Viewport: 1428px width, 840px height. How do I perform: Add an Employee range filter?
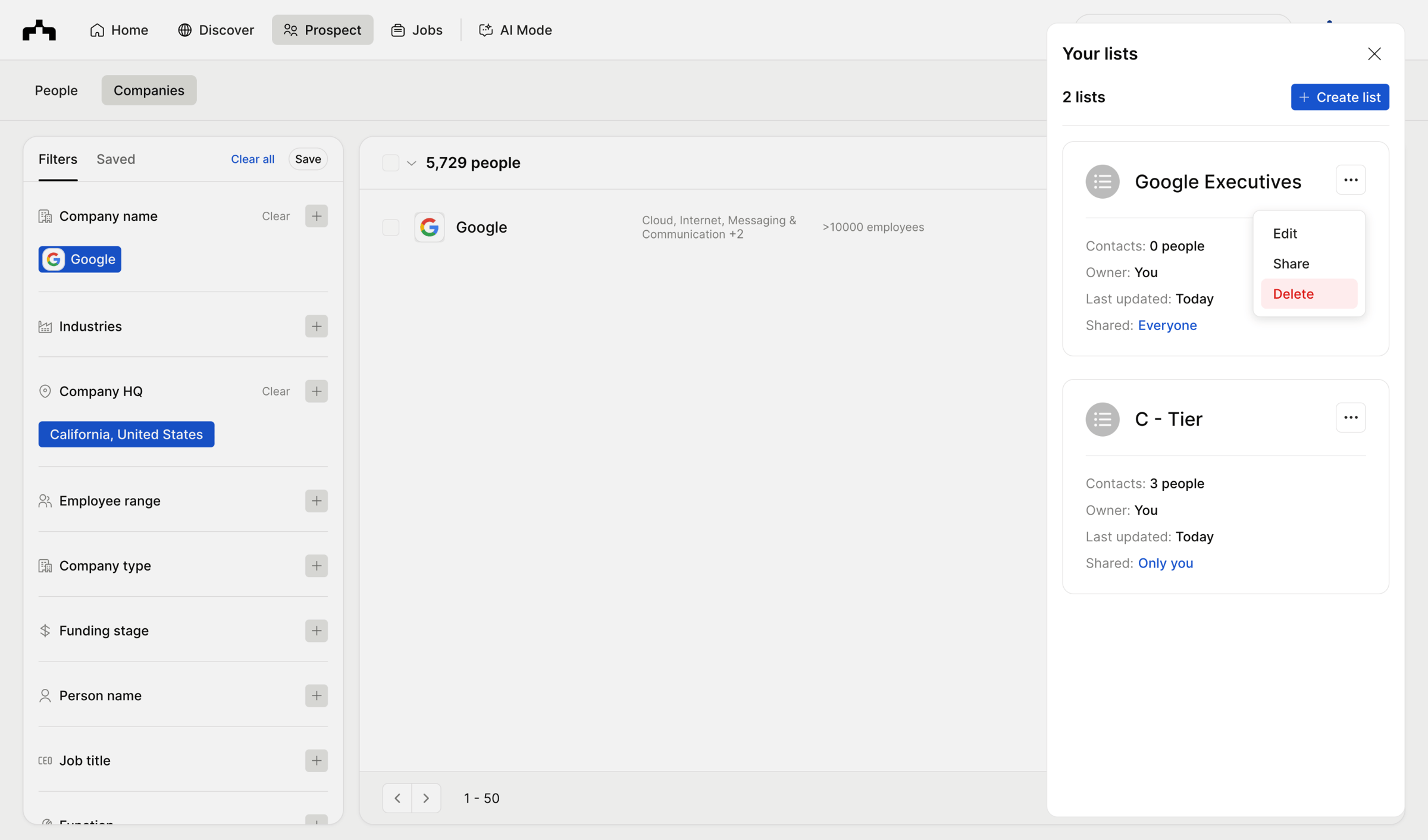pyautogui.click(x=316, y=501)
